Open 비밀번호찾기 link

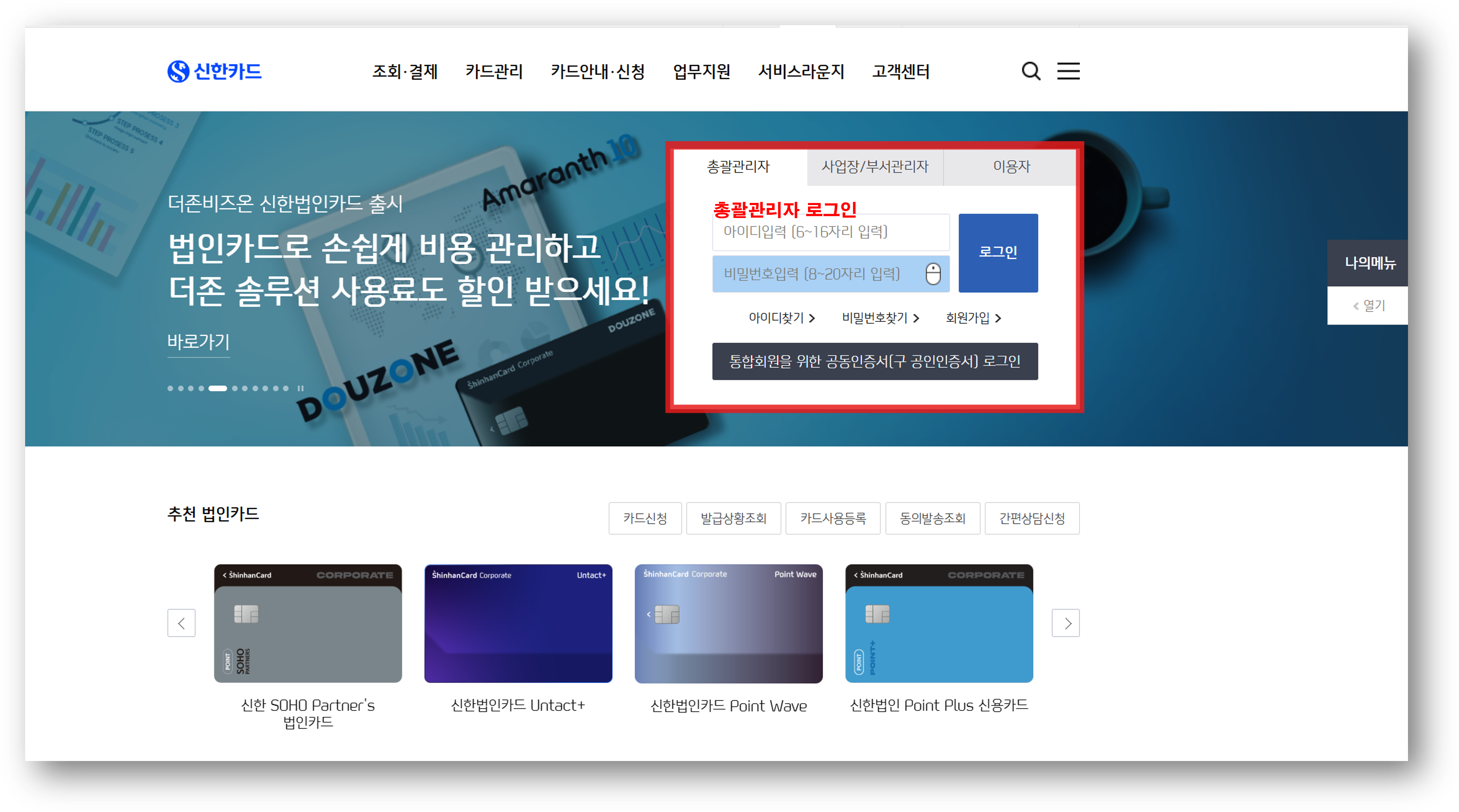(880, 318)
